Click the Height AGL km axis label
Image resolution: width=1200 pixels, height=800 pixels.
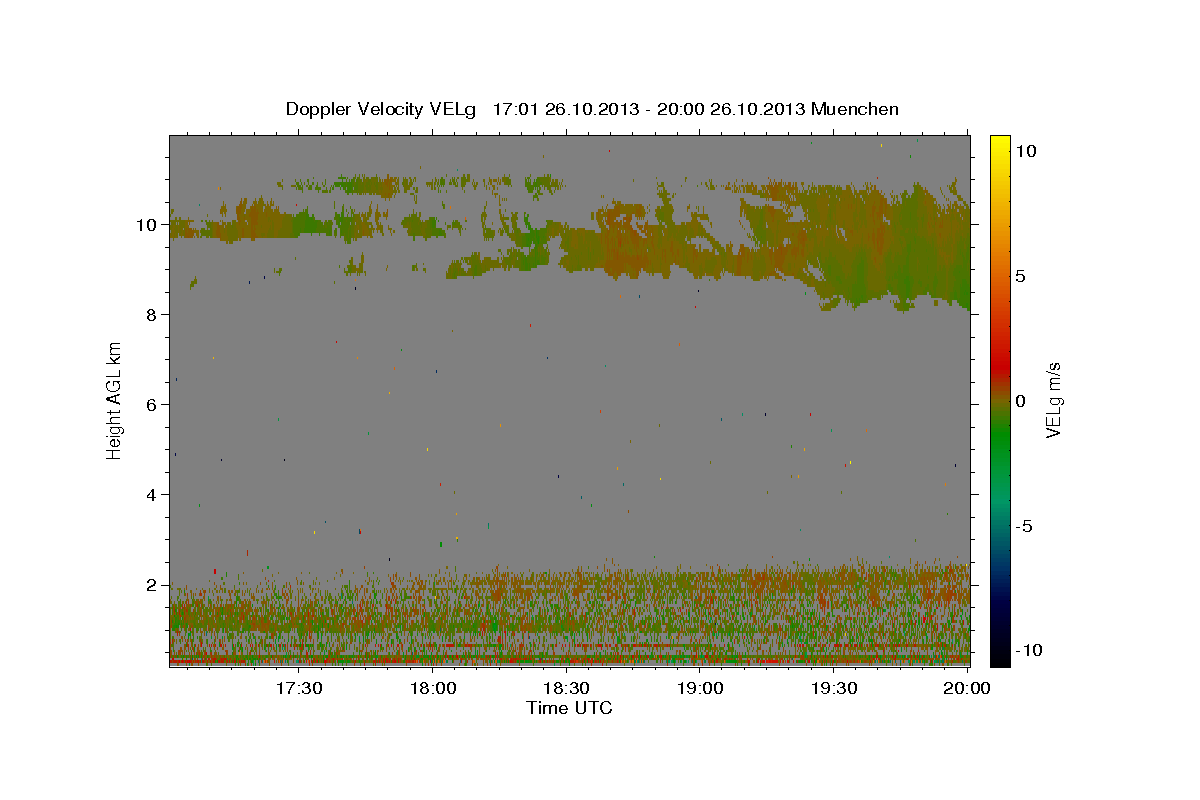[114, 400]
